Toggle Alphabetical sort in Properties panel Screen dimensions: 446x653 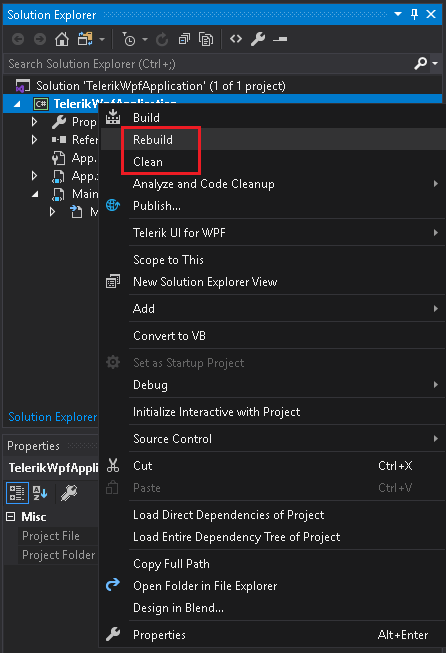pyautogui.click(x=40, y=493)
